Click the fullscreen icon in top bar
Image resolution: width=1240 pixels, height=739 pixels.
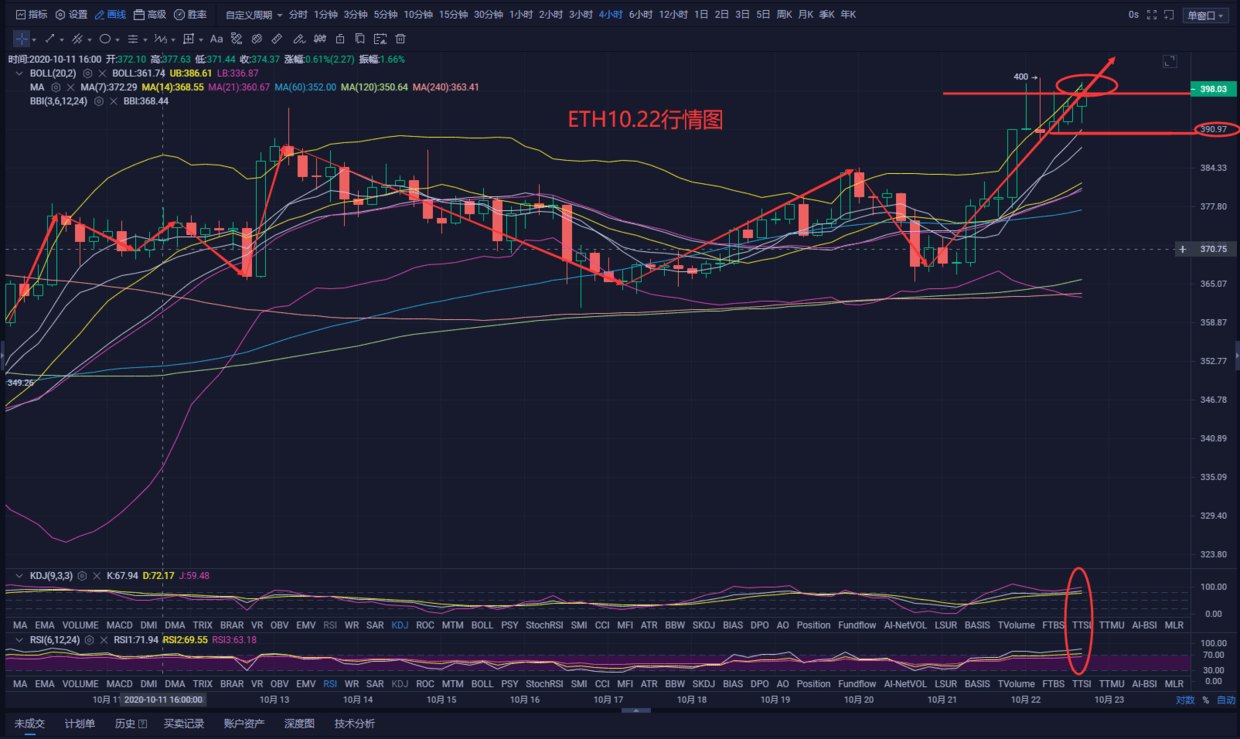(1152, 15)
